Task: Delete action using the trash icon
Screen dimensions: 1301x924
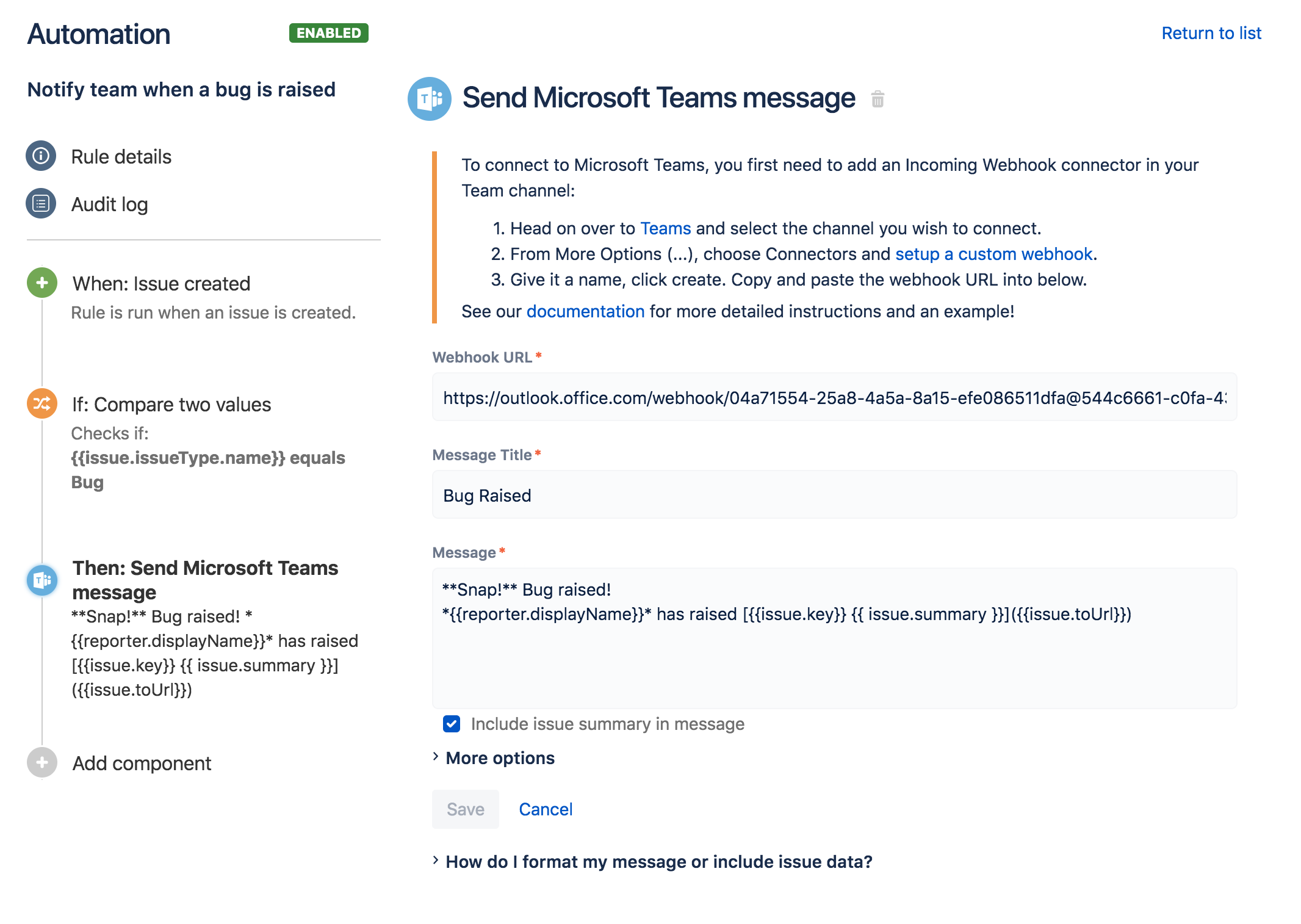Action: coord(878,99)
